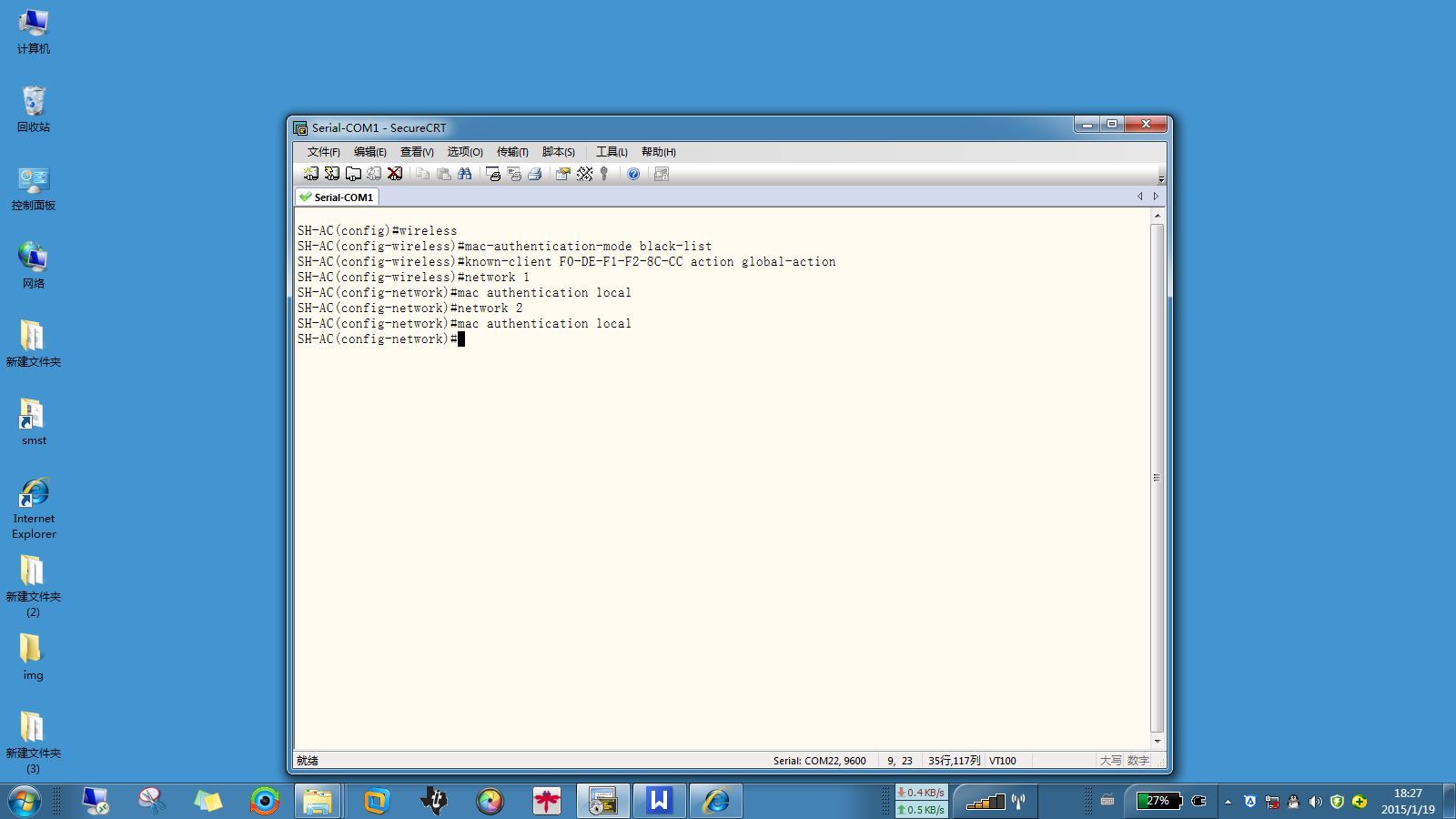Select the Internet Explorer desktop shortcut
The height and width of the screenshot is (819, 1456).
coord(34,509)
